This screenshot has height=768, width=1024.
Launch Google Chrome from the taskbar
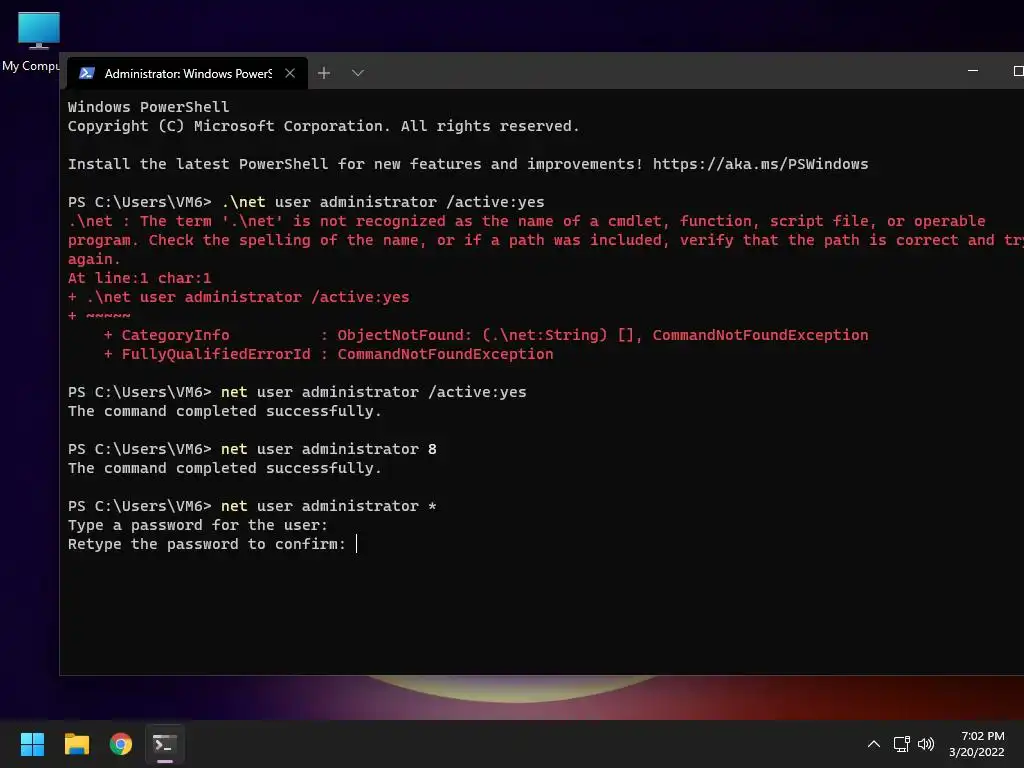pyautogui.click(x=121, y=744)
